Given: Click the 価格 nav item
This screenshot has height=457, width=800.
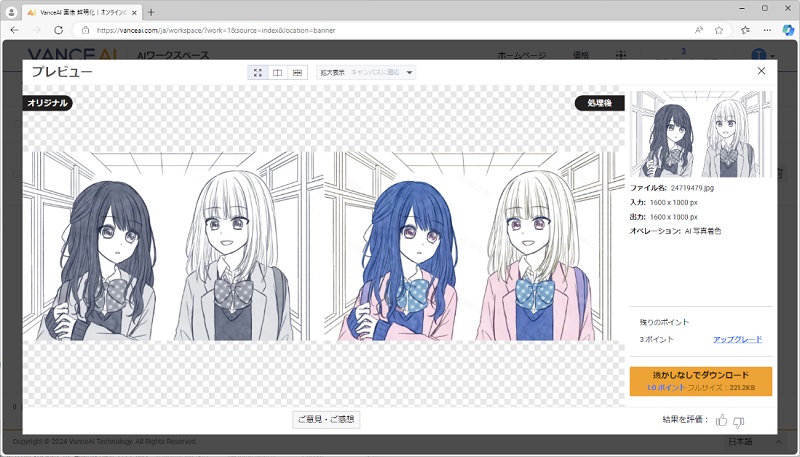Looking at the screenshot, I should (x=581, y=55).
